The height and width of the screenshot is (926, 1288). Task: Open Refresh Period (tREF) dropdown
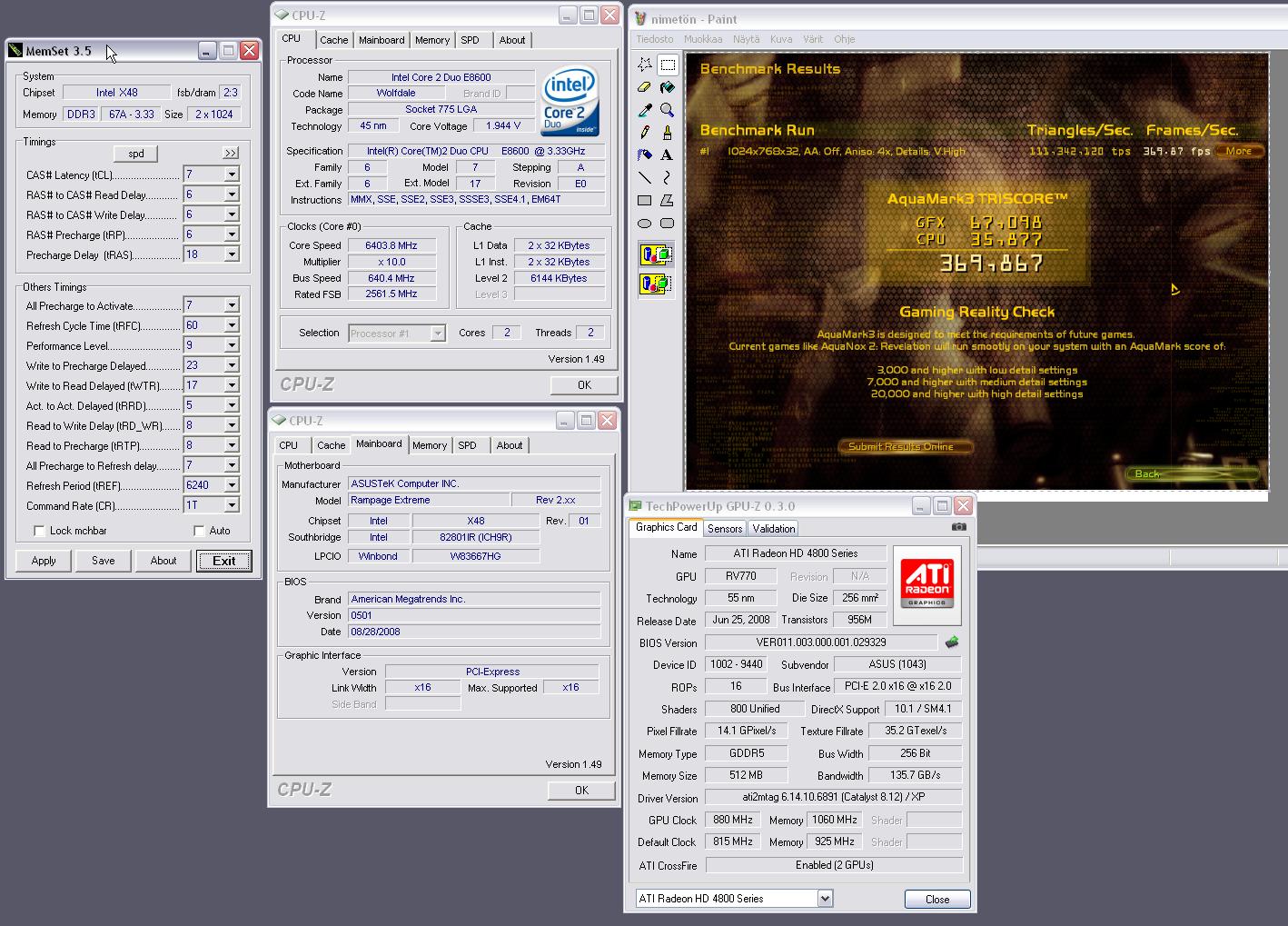(232, 485)
